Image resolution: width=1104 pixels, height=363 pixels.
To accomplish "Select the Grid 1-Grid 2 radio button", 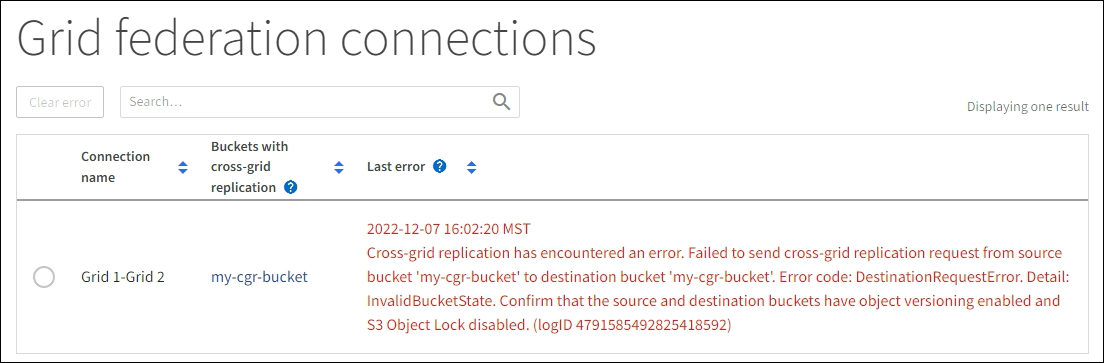I will (44, 276).
